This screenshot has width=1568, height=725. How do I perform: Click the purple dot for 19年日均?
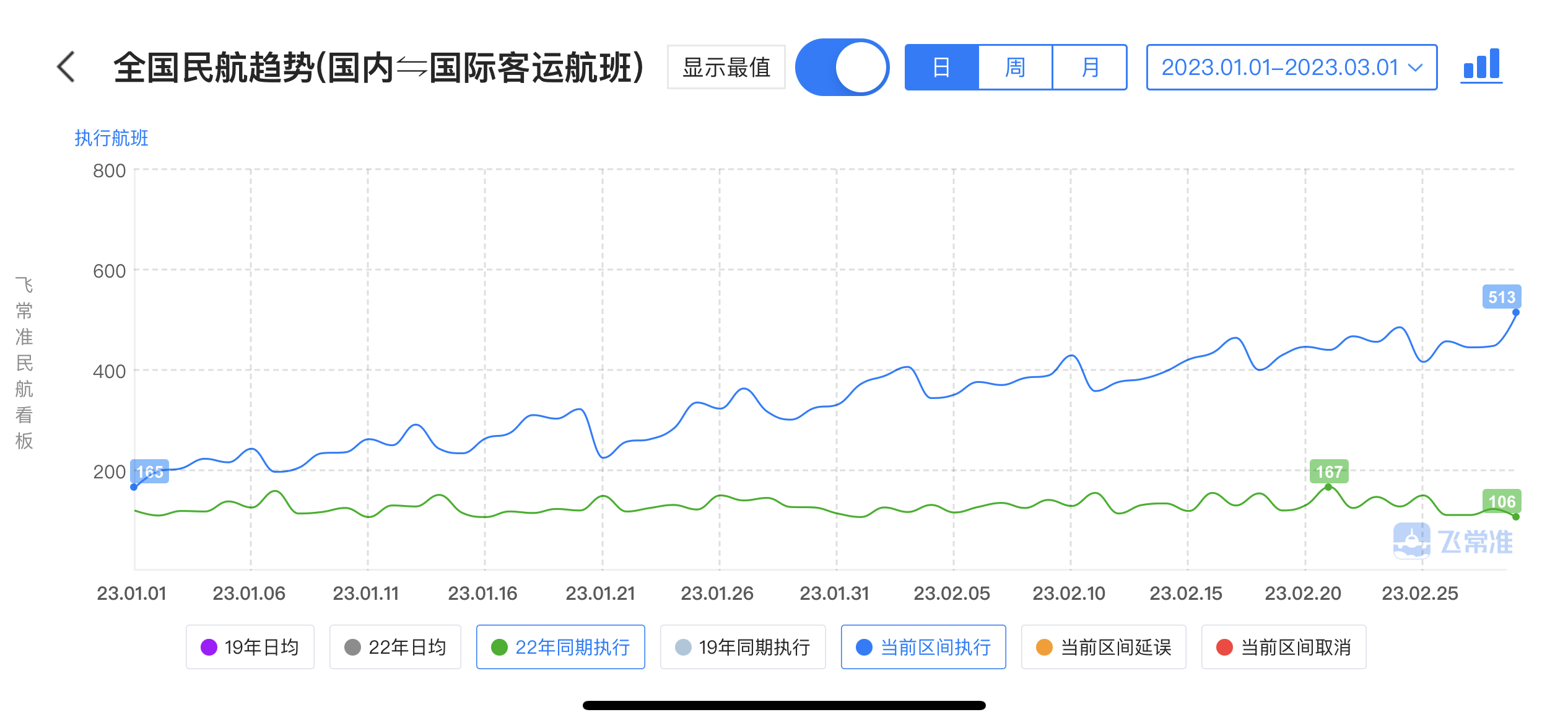click(x=209, y=647)
